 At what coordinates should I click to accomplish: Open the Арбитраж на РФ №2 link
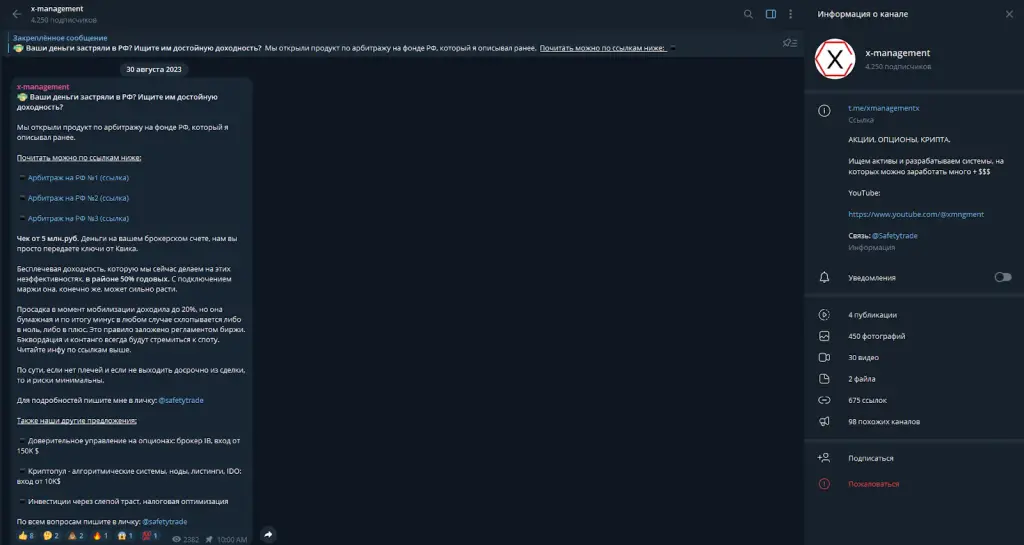click(x=78, y=198)
